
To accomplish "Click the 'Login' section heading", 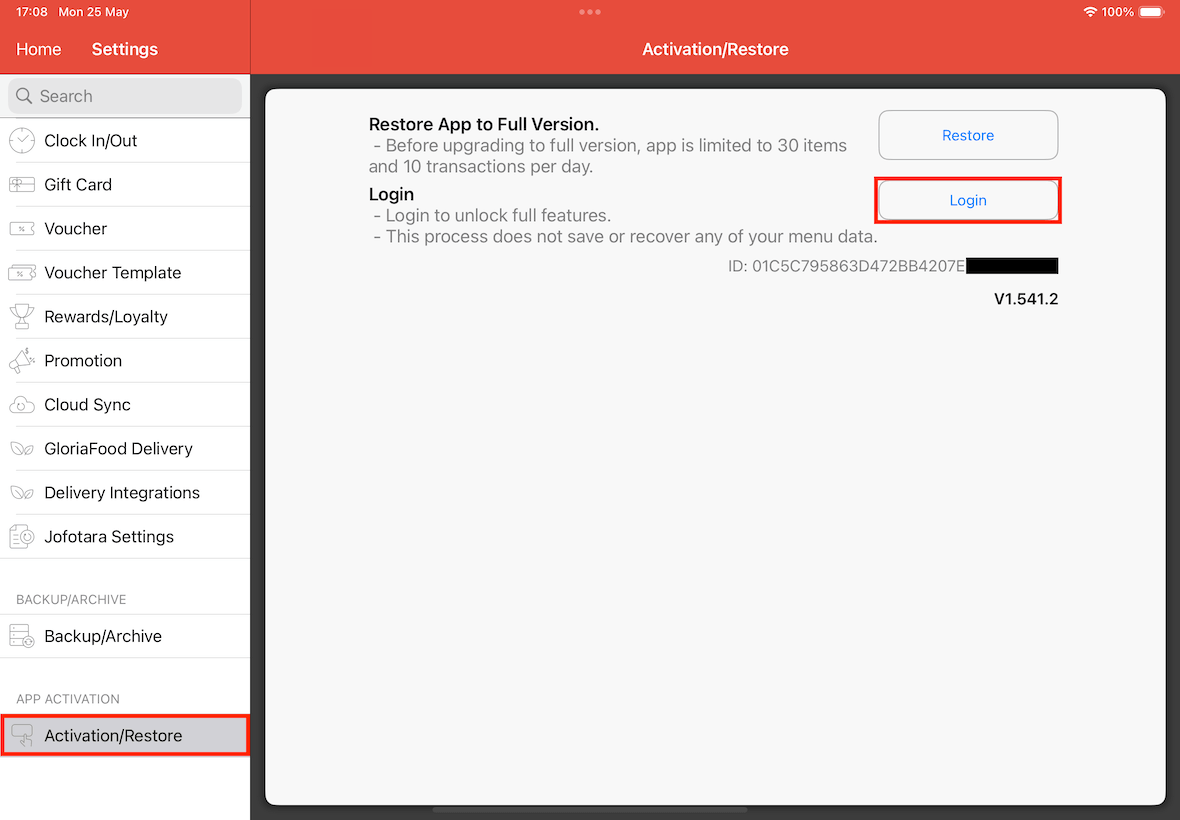I will coord(391,194).
